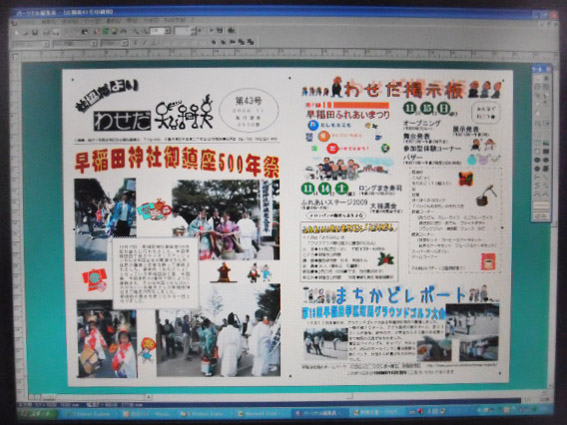Select the 第43号 oval issue label
The width and height of the screenshot is (567, 425).
click(249, 110)
